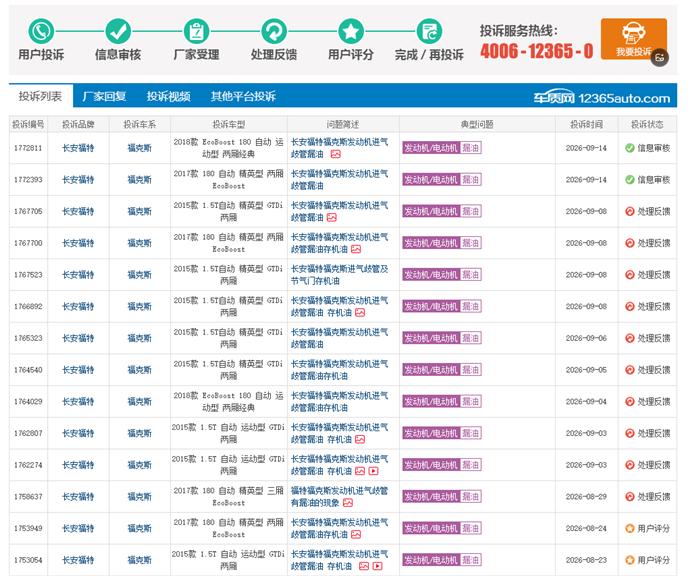The image size is (700, 576).
Task: Open image icon on complaint 1772811
Action: (x=336, y=154)
